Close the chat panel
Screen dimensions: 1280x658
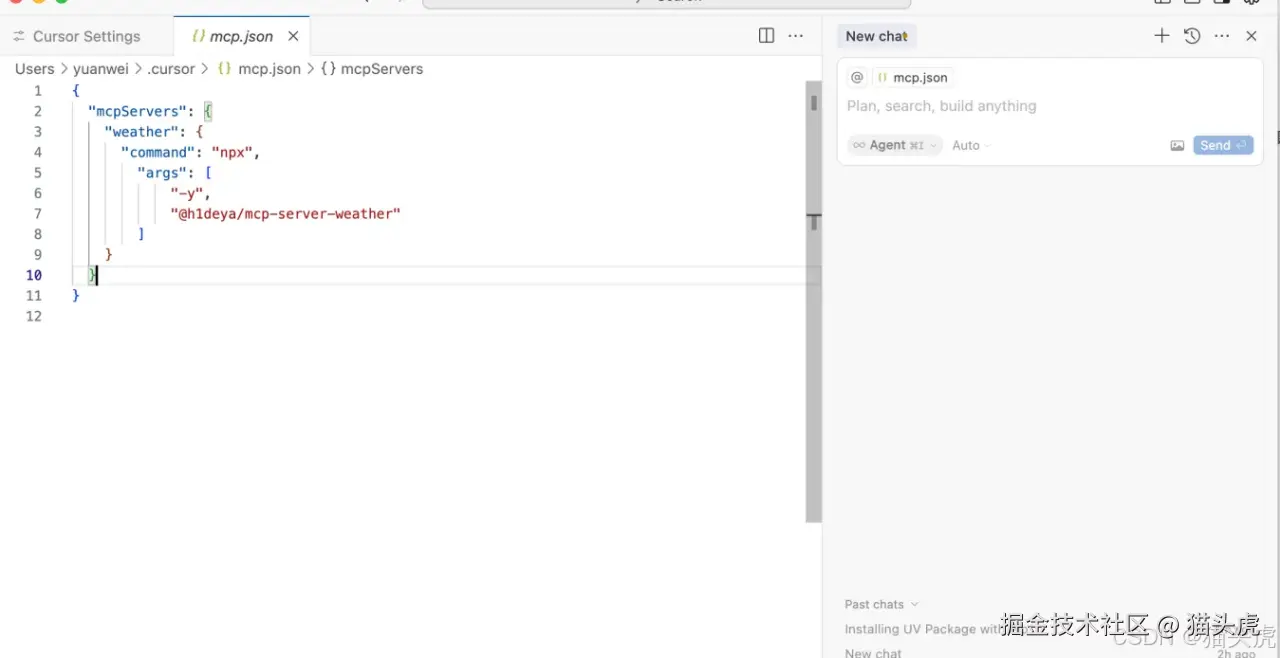(x=1251, y=36)
